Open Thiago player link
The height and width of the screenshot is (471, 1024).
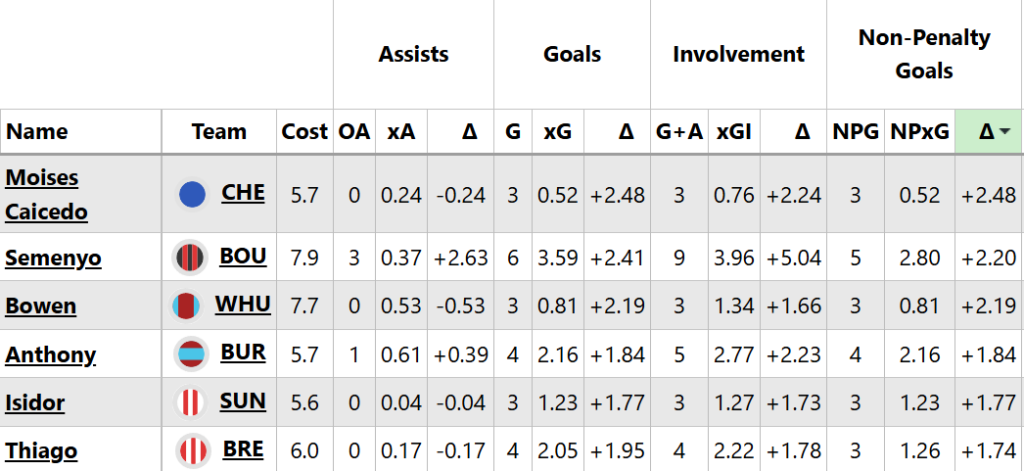coord(41,451)
